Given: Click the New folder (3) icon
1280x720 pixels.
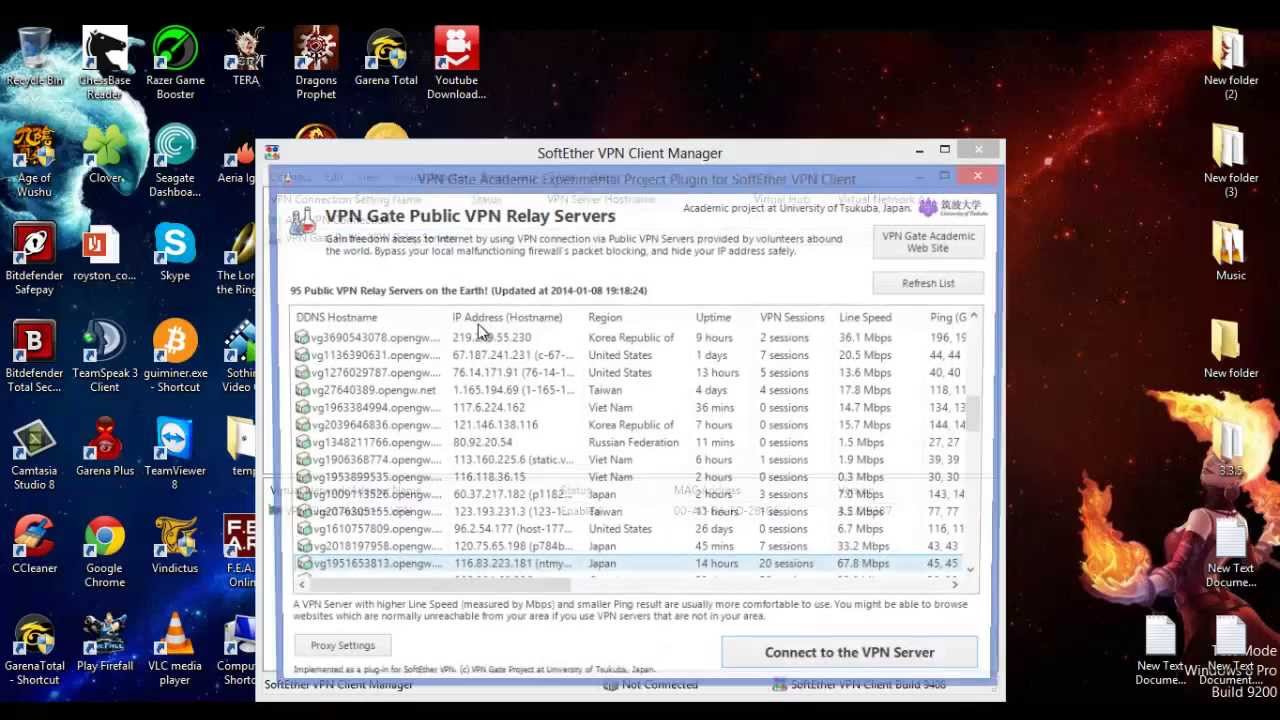Looking at the screenshot, I should pos(1230,161).
